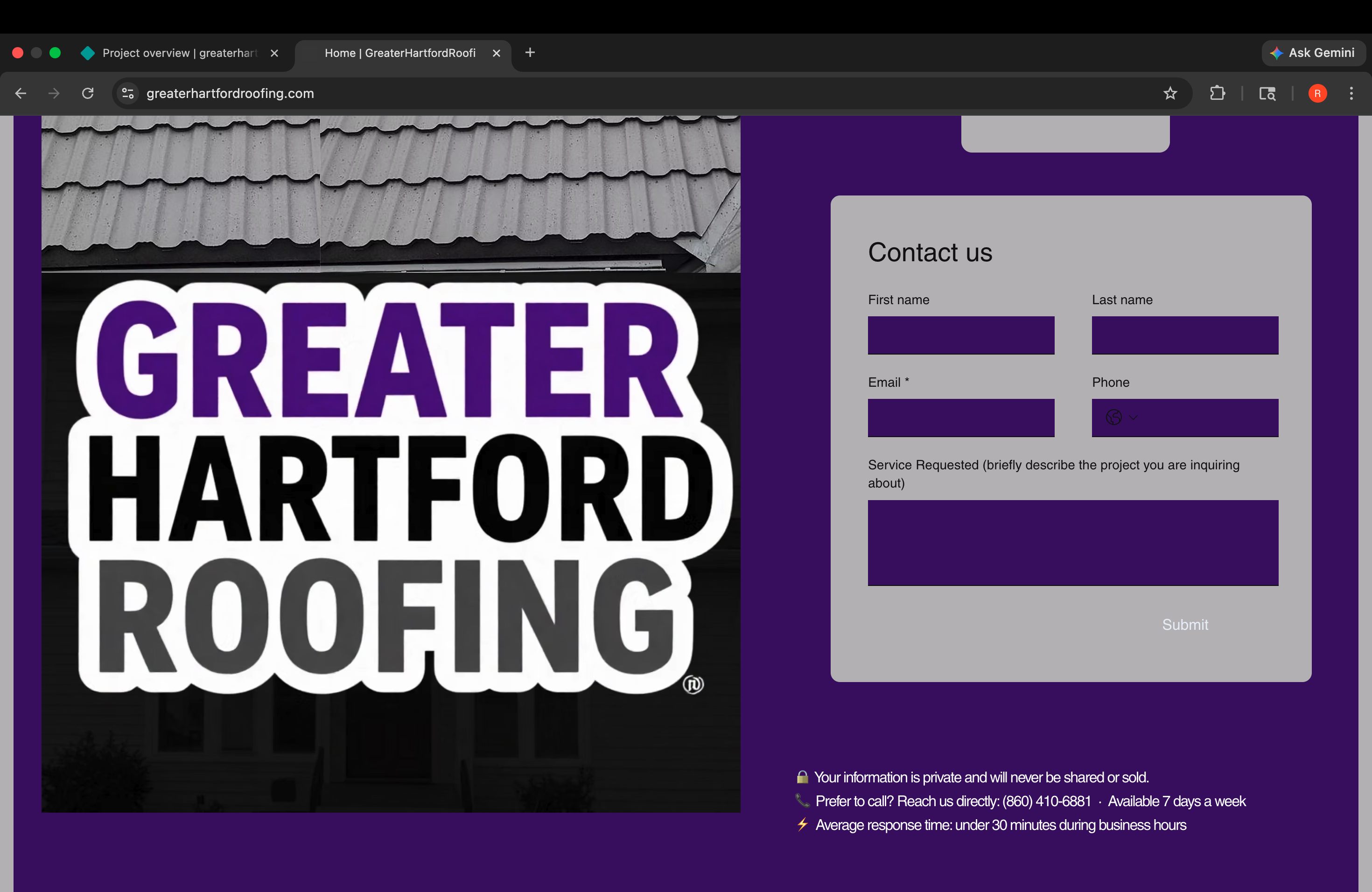Click Ask Gemini button
This screenshot has height=892, width=1372.
[x=1313, y=53]
